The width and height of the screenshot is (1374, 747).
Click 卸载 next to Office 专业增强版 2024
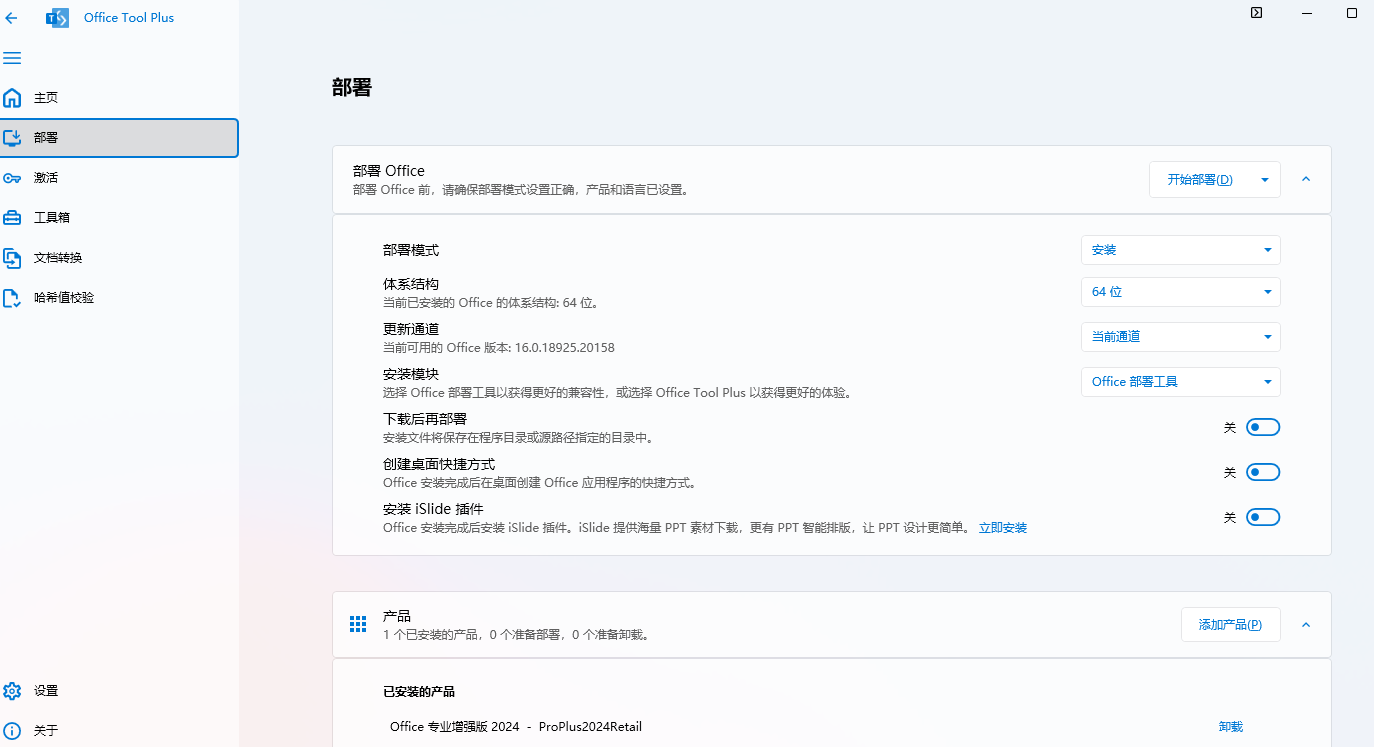1230,727
